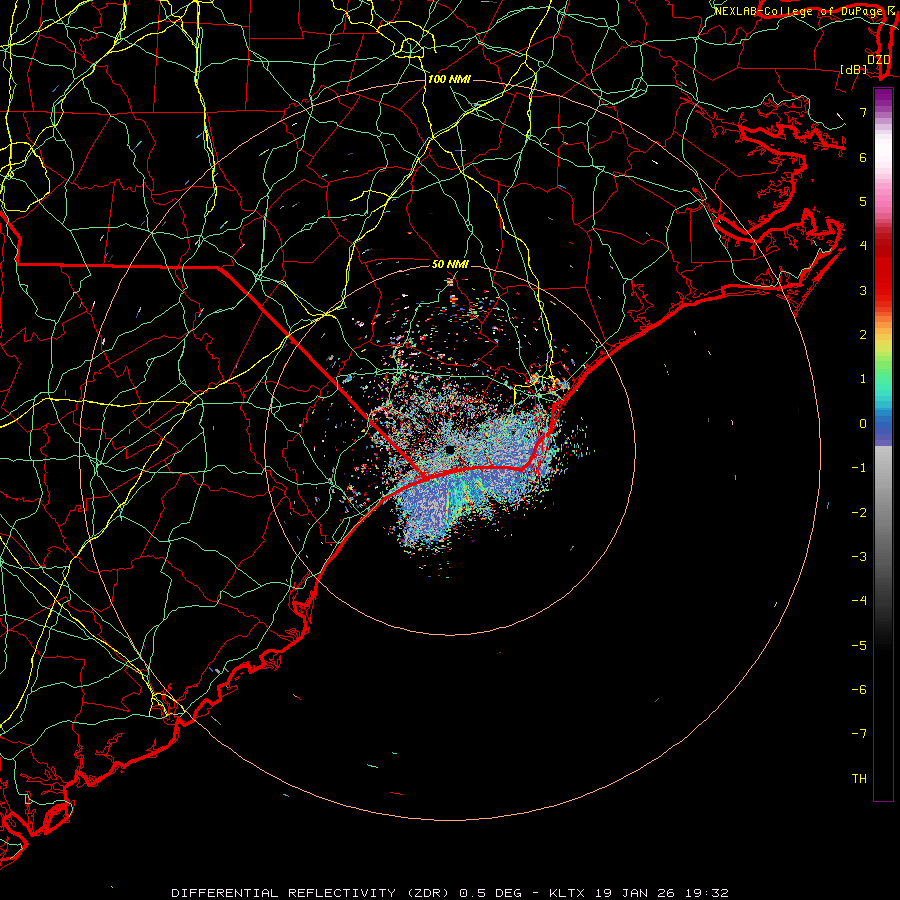Click the -1 value on the scale
This screenshot has height=900, width=900.
[859, 468]
